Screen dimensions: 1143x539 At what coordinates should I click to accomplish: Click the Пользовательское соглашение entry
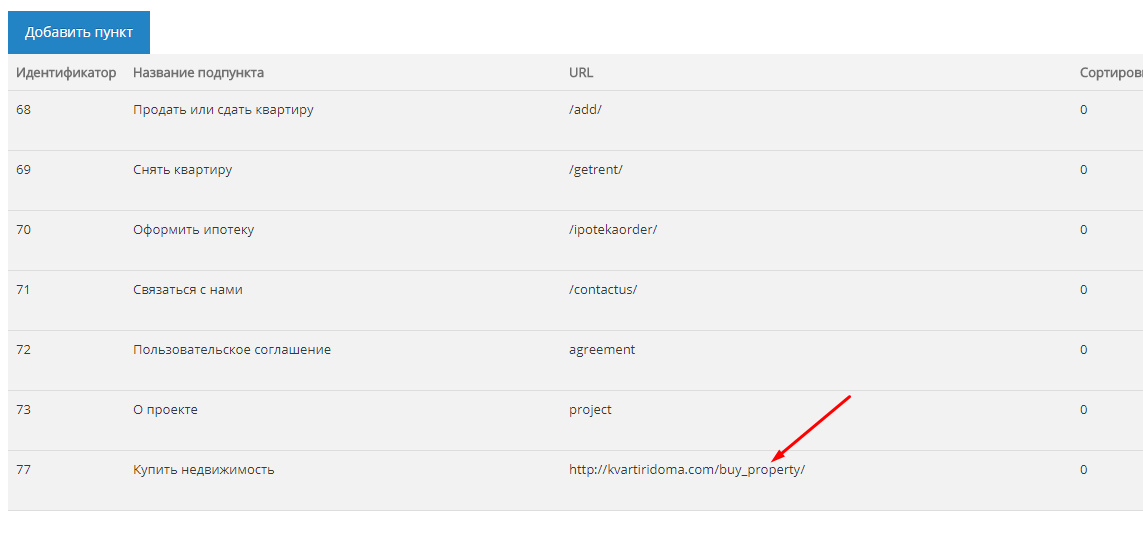232,349
